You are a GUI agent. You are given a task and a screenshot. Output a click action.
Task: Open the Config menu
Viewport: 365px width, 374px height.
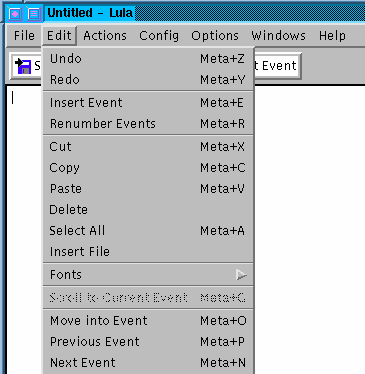[159, 36]
